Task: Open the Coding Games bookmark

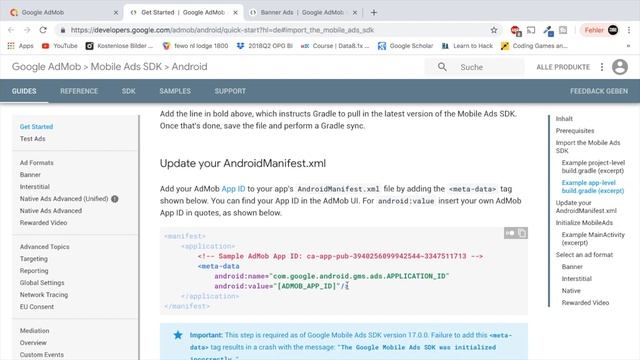Action: point(534,46)
